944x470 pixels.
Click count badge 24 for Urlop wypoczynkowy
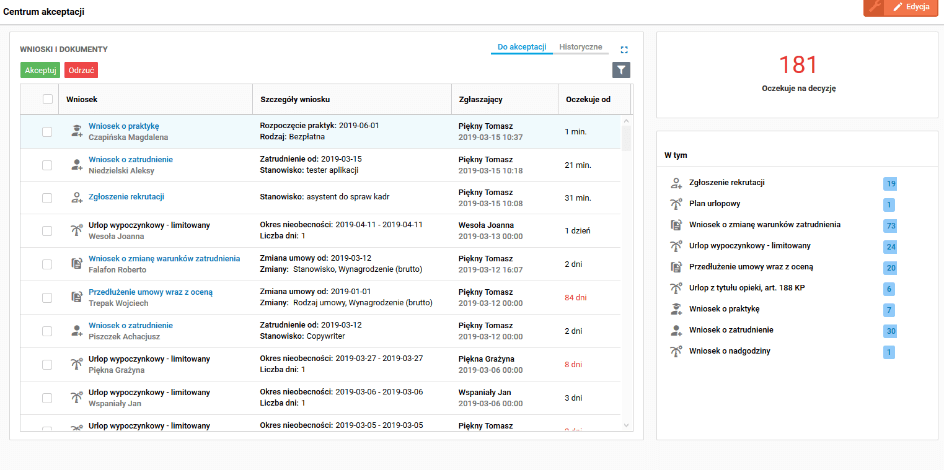889,247
